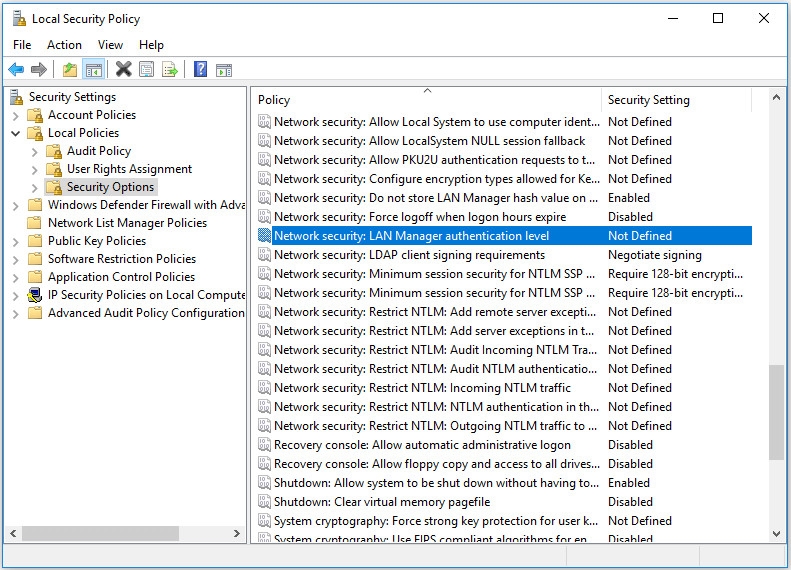Click tree pane horizontal scrollbar left arrow
Viewport: 791px width, 570px height.
[x=13, y=533]
